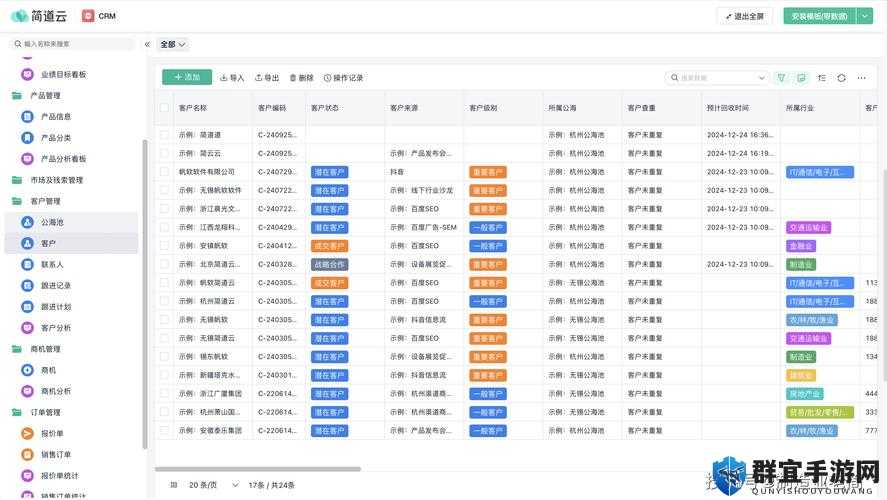The width and height of the screenshot is (887, 500).
Task: Click the filter funnel icon
Action: 781,78
